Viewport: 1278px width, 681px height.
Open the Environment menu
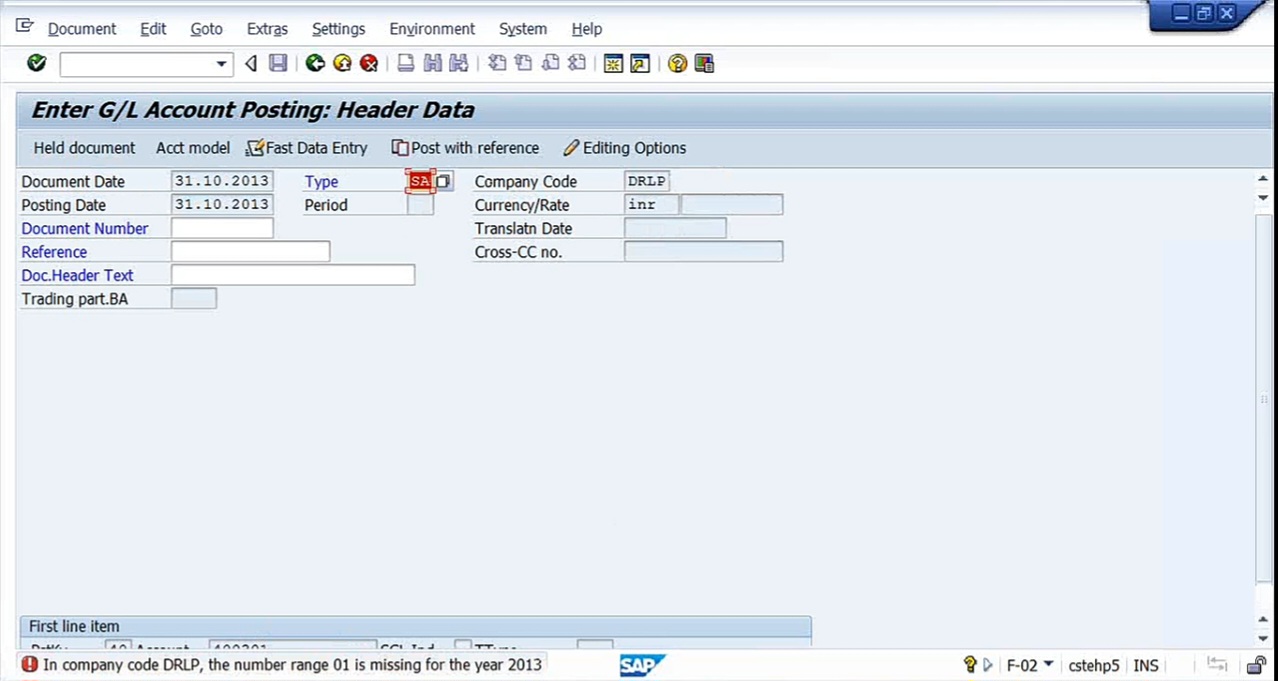pyautogui.click(x=432, y=29)
